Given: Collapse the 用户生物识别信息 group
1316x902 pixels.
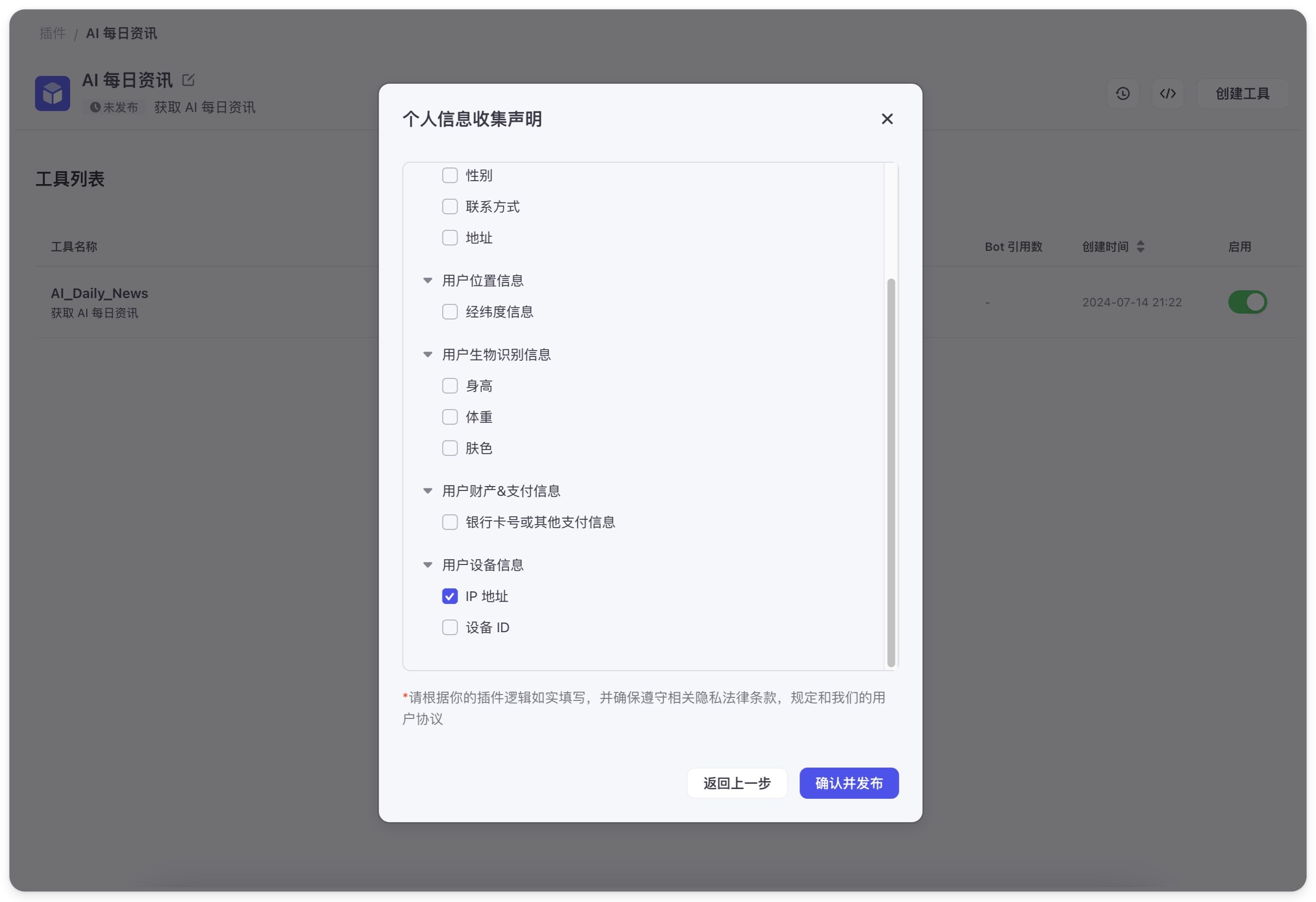Looking at the screenshot, I should coord(427,355).
